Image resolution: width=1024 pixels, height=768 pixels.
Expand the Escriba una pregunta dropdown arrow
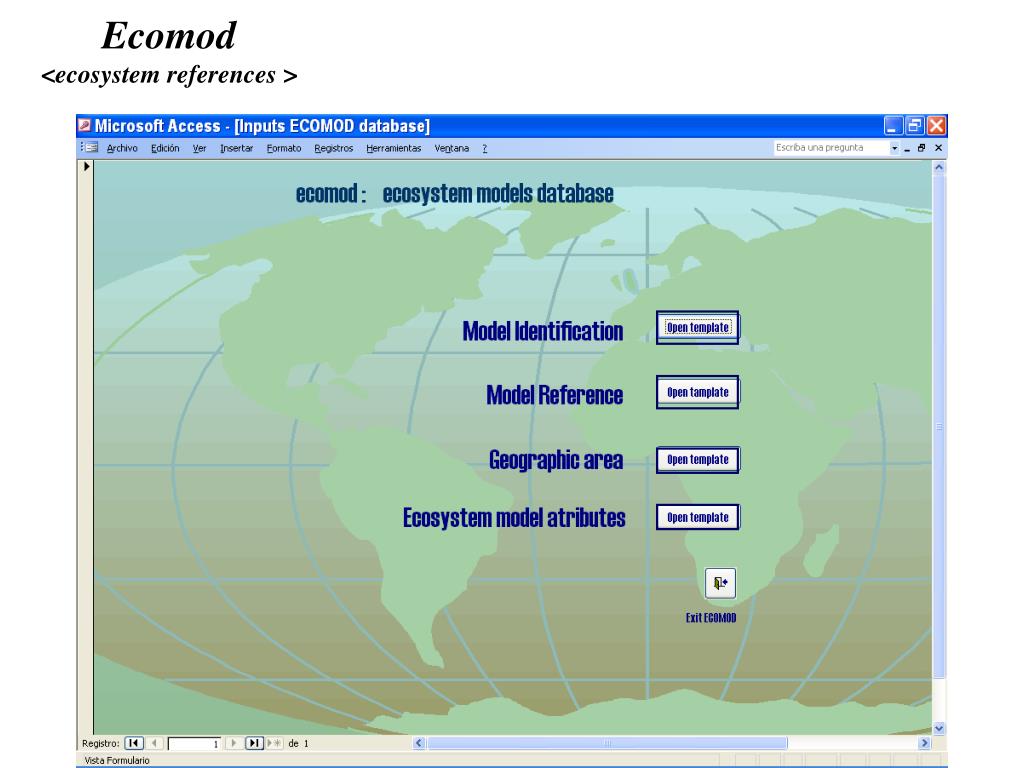895,148
